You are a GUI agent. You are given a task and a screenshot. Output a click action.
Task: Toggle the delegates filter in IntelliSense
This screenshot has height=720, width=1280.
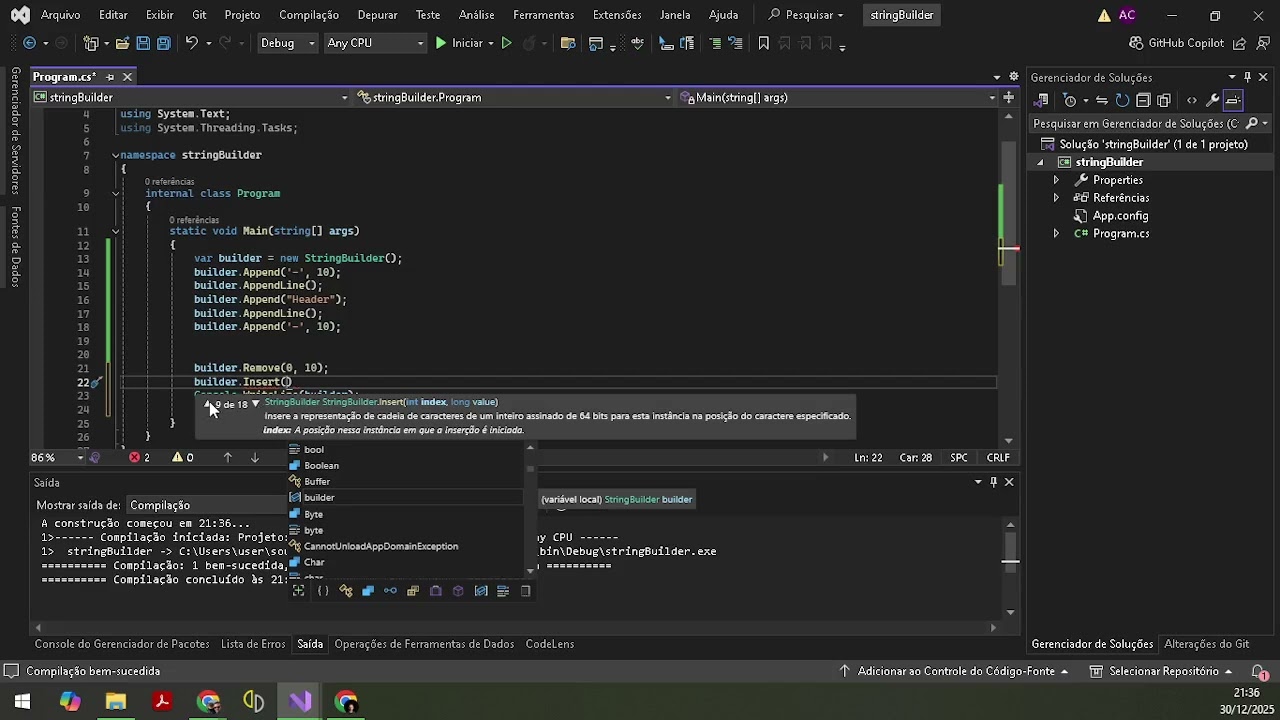point(436,591)
